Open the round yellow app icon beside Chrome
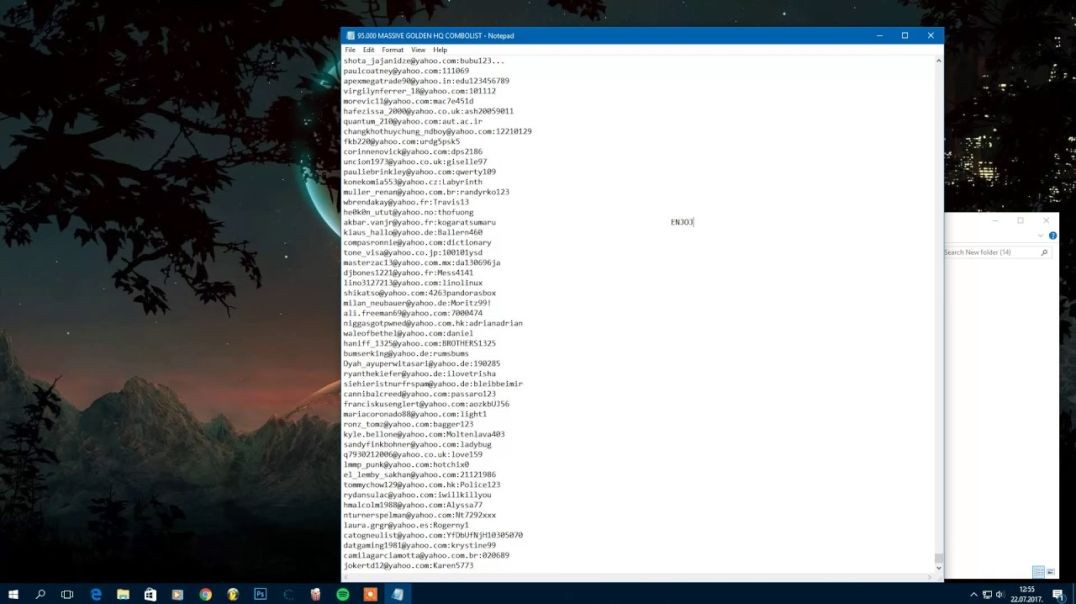The image size is (1076, 604). click(233, 594)
